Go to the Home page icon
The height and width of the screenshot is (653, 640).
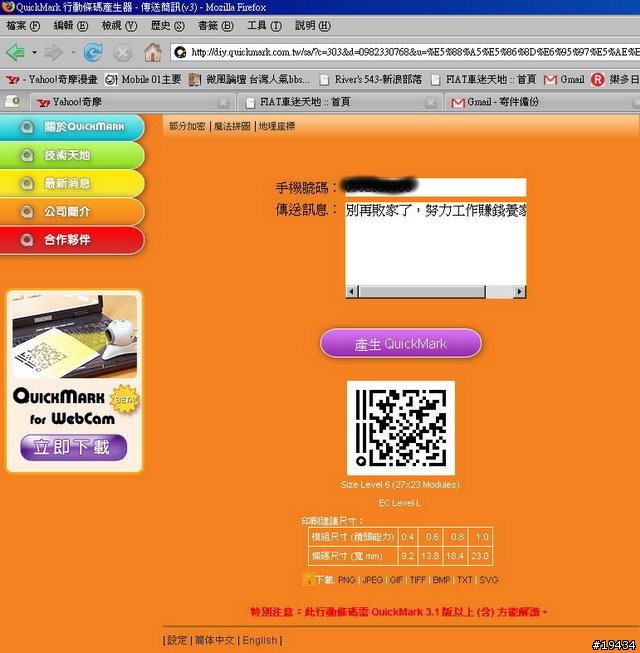pyautogui.click(x=153, y=52)
